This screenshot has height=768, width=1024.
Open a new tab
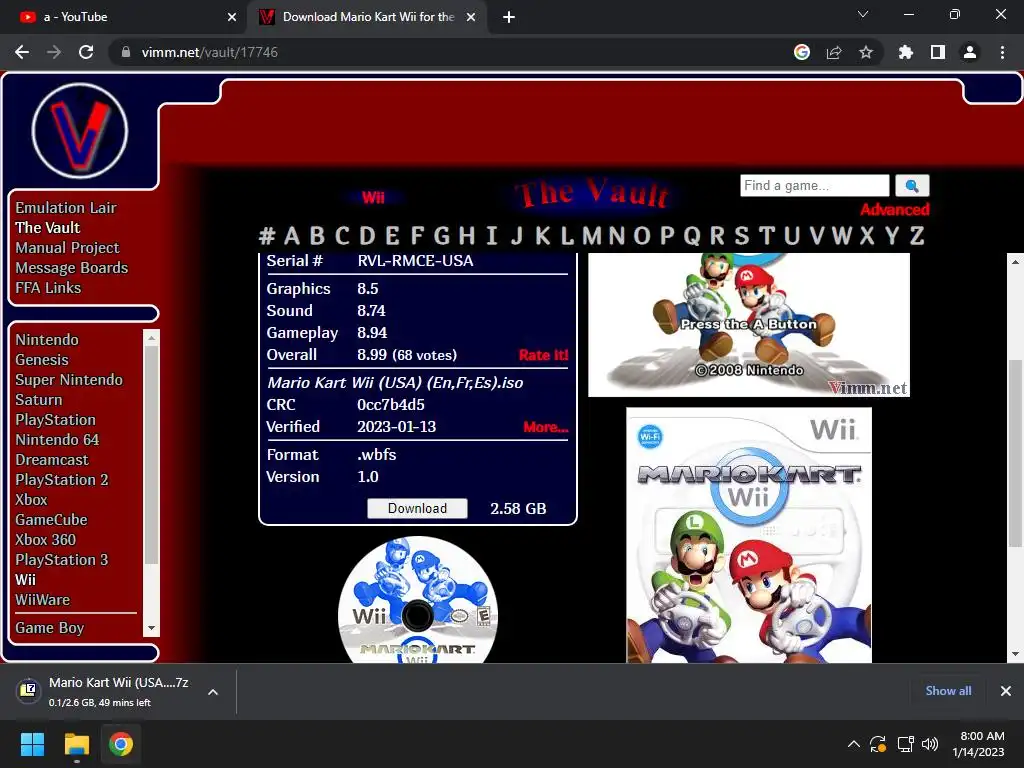point(509,17)
